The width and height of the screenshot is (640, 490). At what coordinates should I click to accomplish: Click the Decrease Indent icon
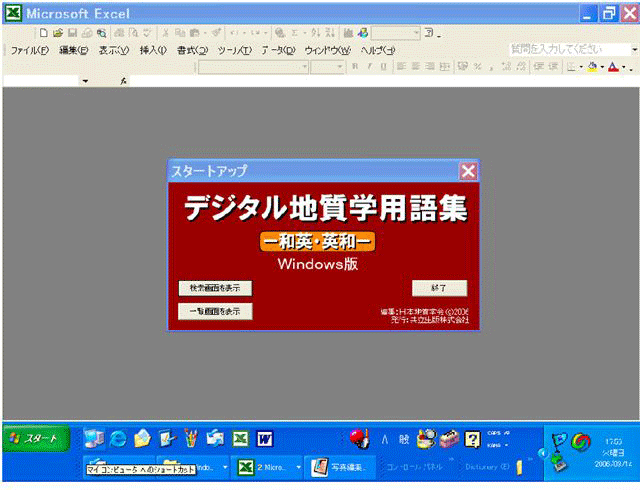(539, 67)
